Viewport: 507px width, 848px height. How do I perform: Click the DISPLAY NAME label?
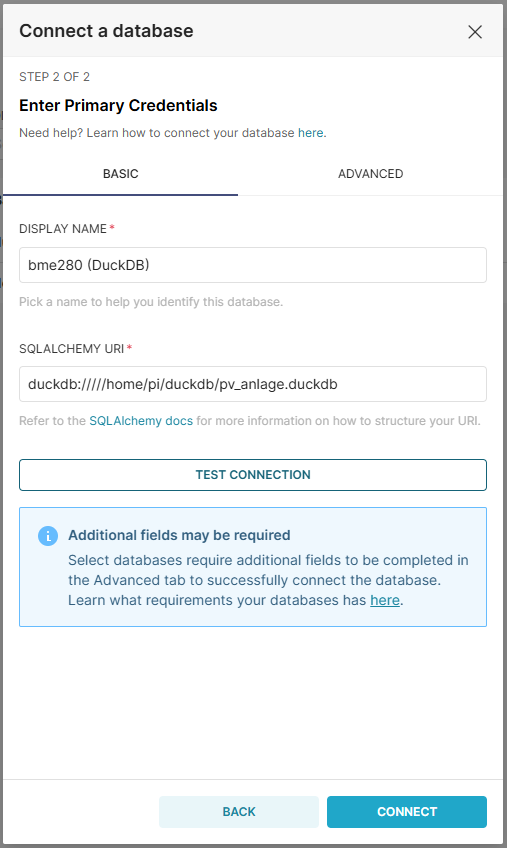point(63,229)
